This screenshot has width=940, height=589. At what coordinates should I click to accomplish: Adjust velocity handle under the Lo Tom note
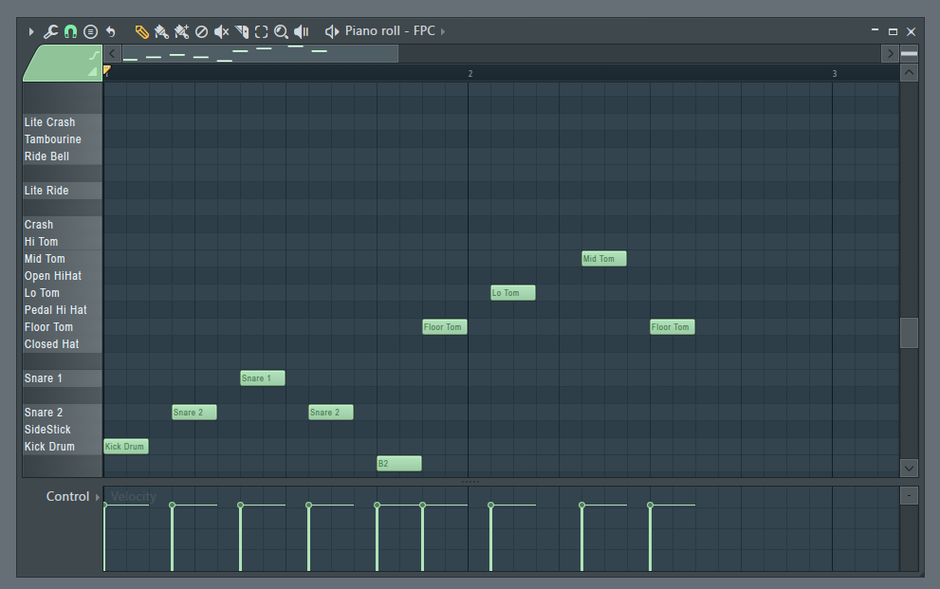pyautogui.click(x=491, y=505)
